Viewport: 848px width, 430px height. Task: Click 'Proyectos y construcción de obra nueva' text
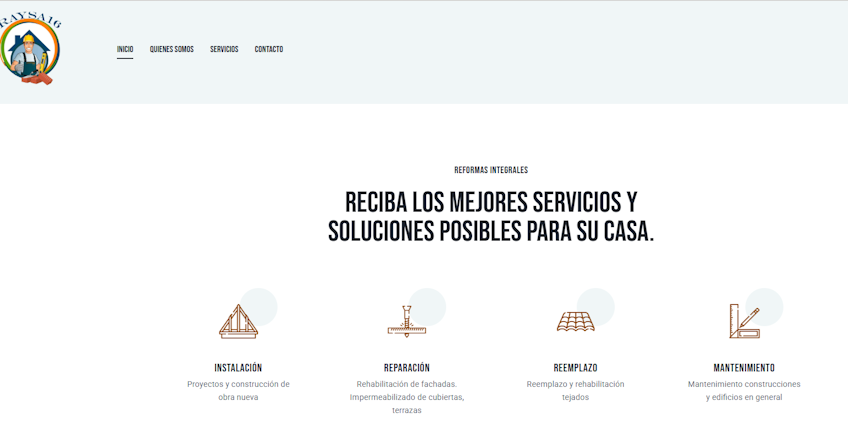238,391
